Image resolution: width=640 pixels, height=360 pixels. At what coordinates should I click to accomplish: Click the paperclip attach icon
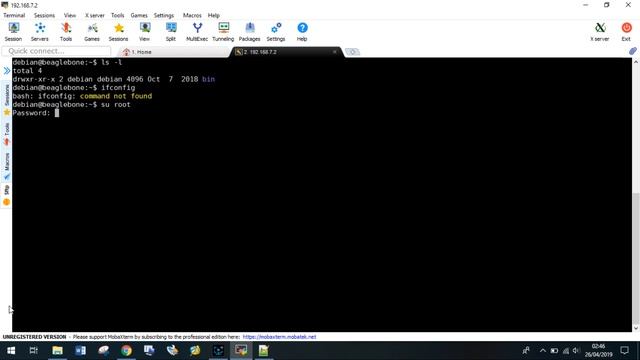click(x=632, y=51)
